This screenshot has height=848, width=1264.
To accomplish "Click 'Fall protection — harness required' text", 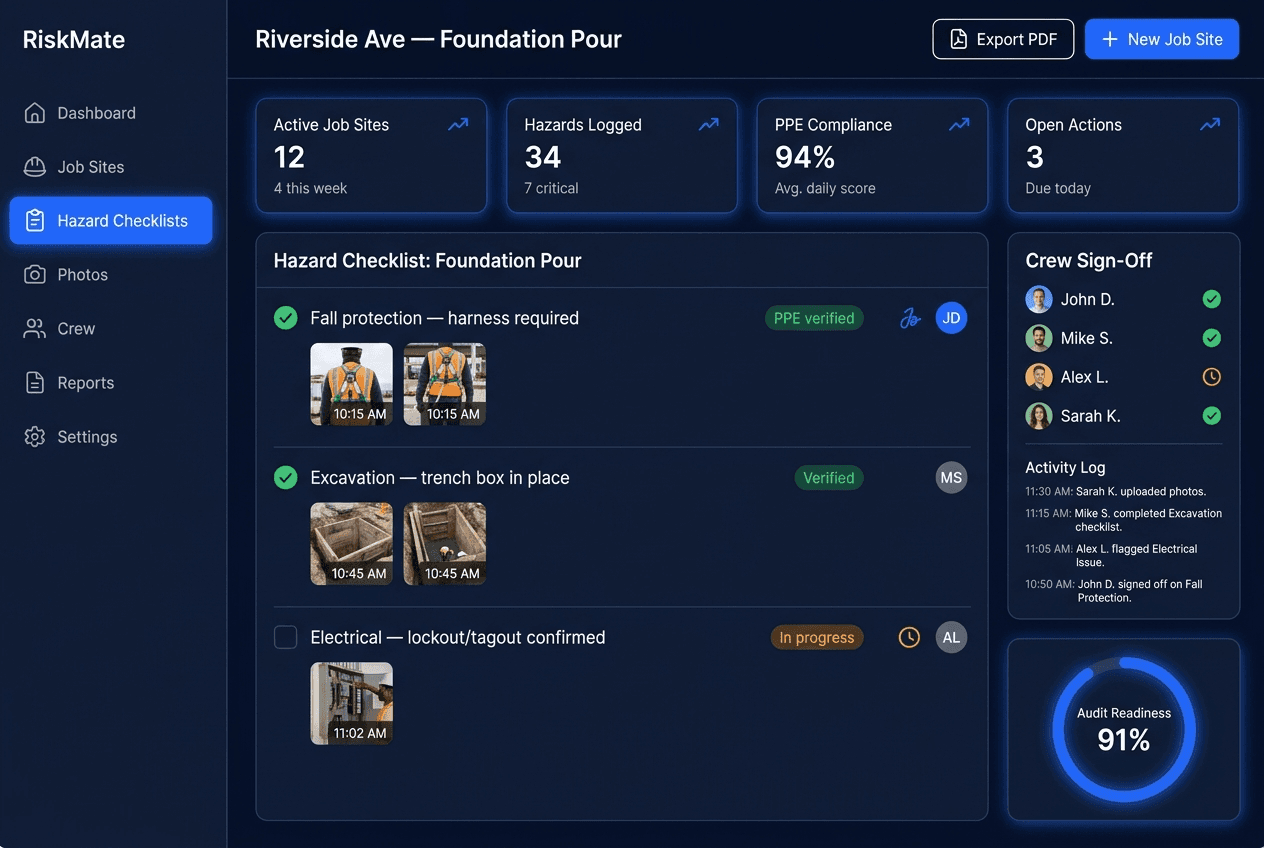I will tap(445, 318).
